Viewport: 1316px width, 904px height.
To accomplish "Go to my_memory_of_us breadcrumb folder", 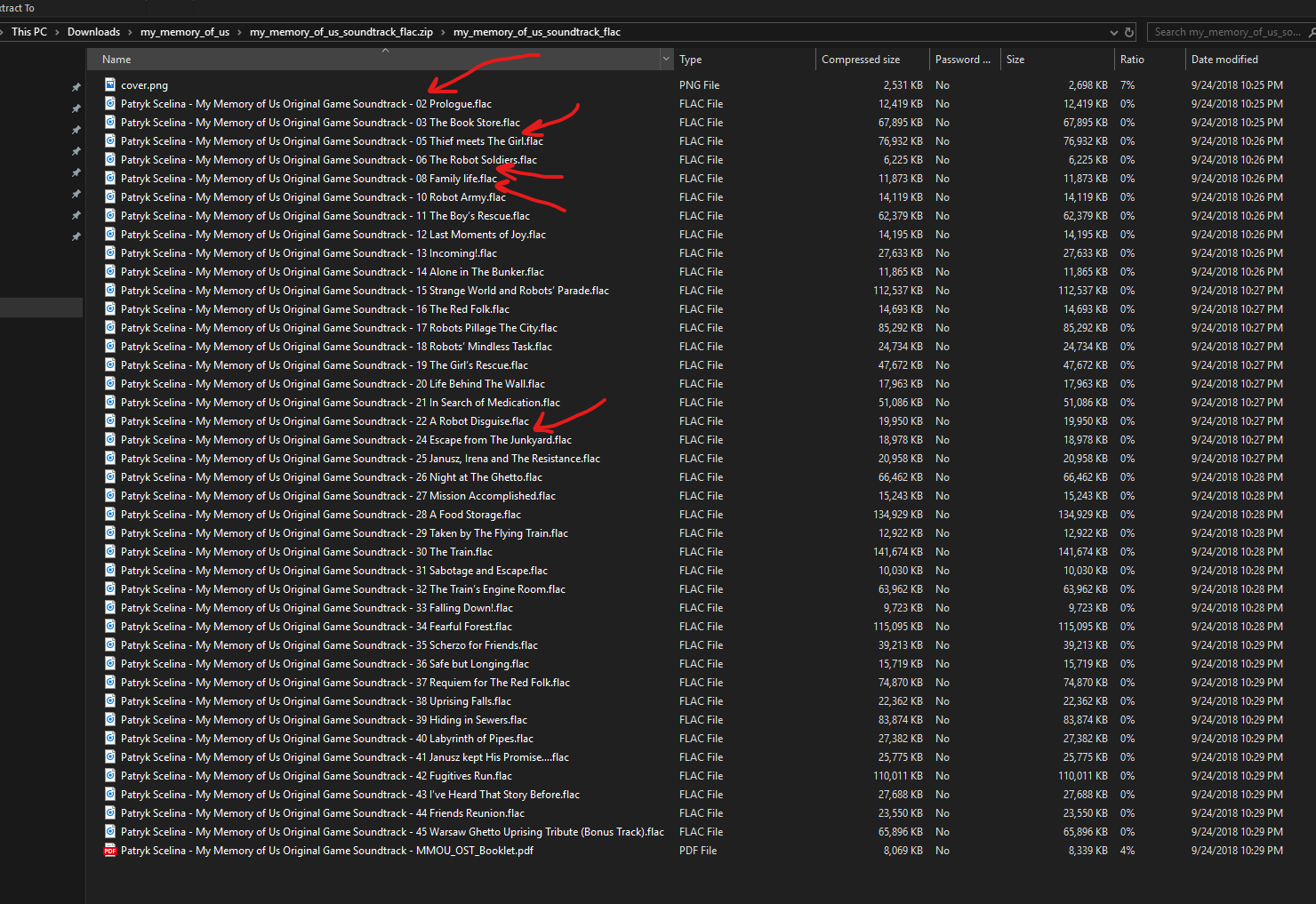I will (x=185, y=32).
